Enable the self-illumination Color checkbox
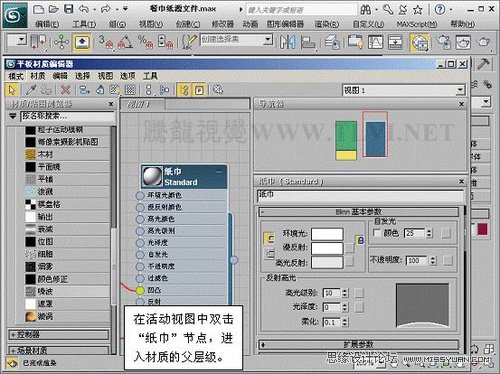500x374 pixels. pyautogui.click(x=377, y=233)
